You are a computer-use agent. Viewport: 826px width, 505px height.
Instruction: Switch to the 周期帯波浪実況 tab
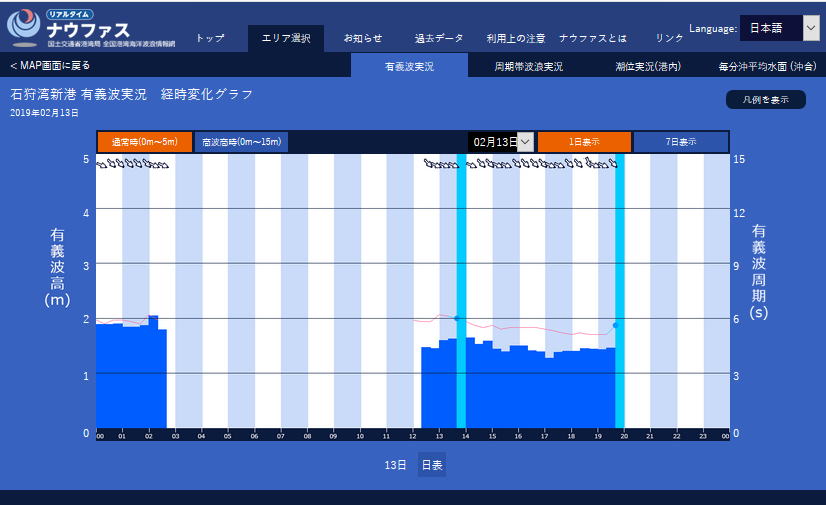pyautogui.click(x=528, y=66)
